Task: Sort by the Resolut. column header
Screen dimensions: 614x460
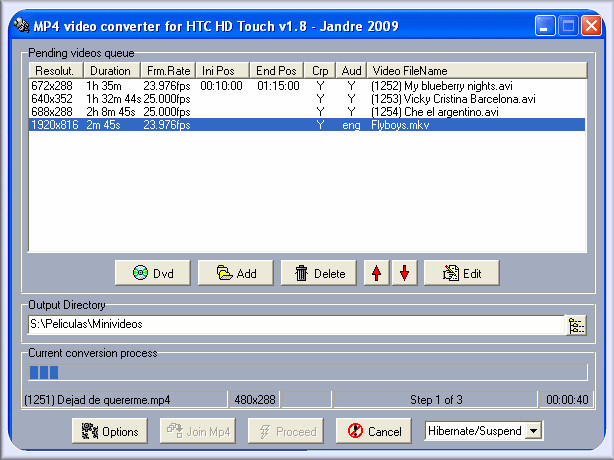Action: tap(56, 70)
